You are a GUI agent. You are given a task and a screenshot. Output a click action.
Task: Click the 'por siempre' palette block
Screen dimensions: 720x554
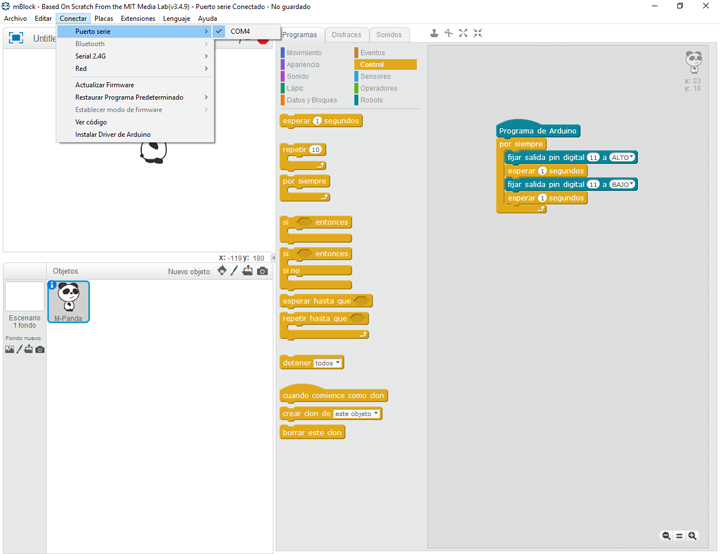point(304,181)
